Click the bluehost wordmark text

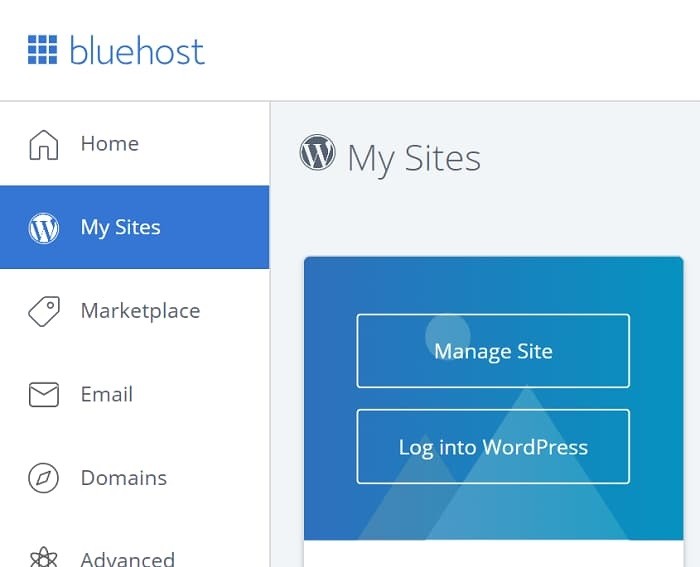coord(137,50)
